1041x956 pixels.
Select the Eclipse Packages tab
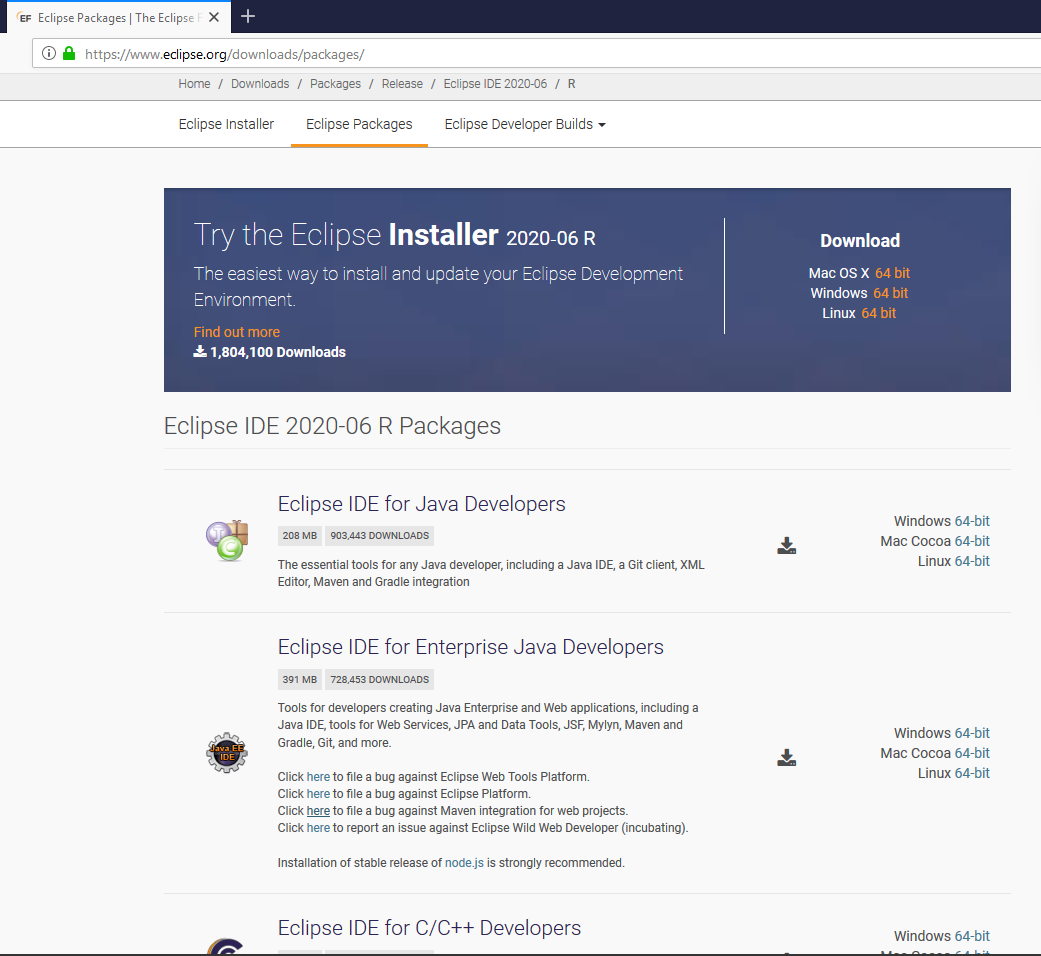click(359, 124)
